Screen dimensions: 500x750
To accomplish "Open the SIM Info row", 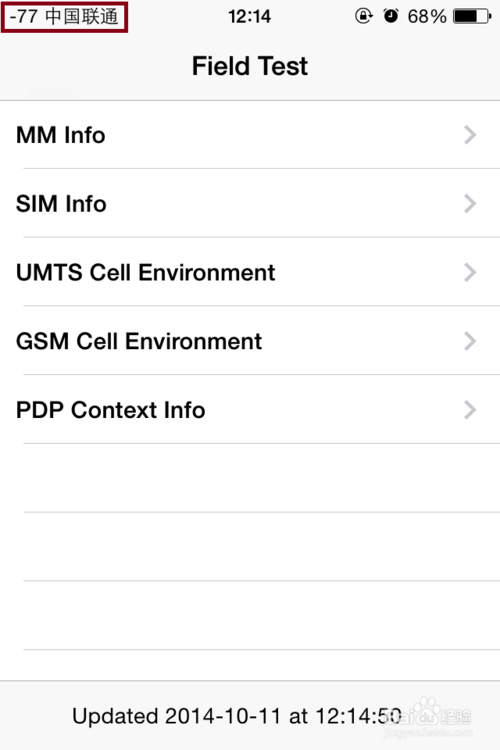I will (250, 203).
